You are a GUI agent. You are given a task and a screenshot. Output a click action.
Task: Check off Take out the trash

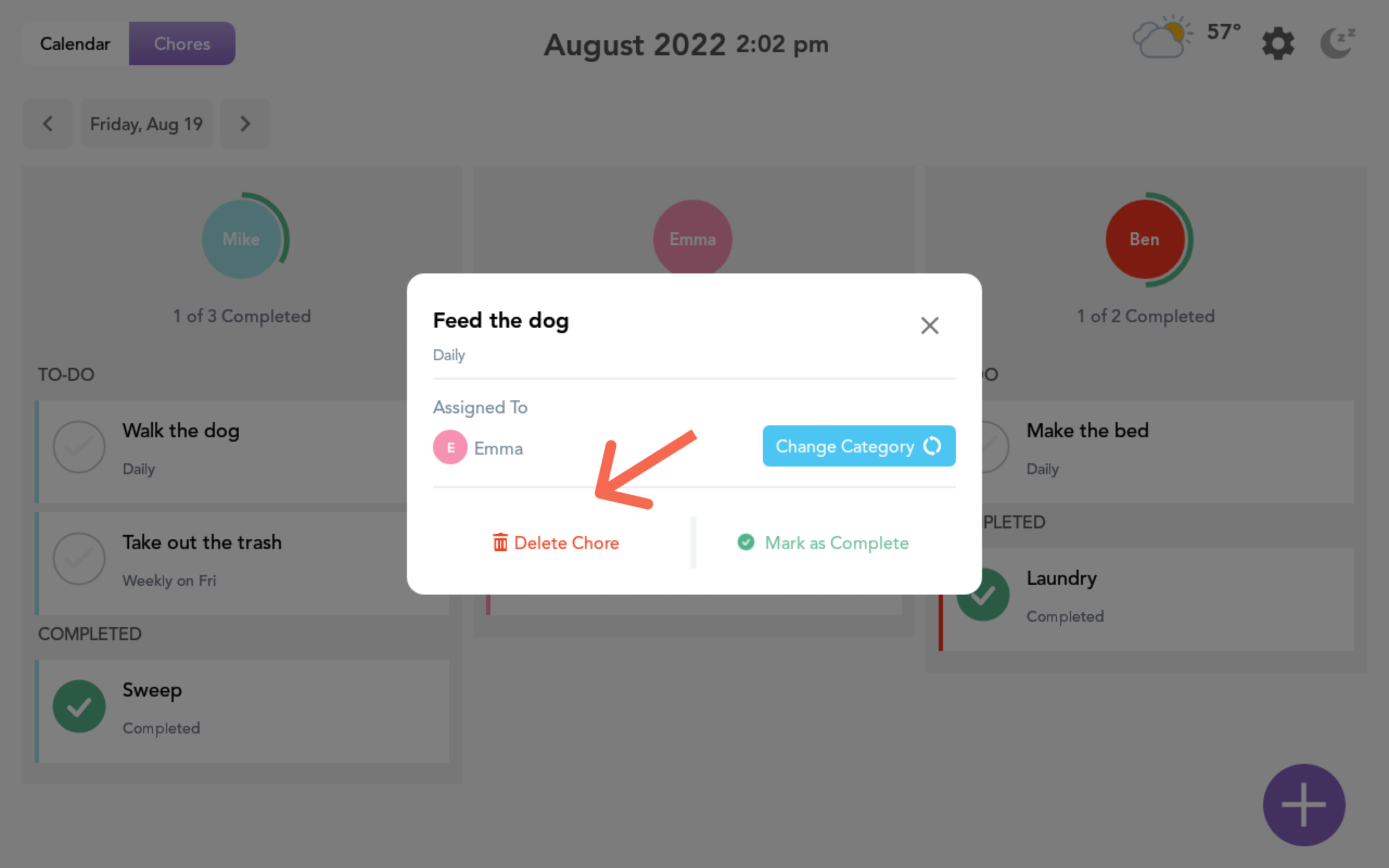point(79,559)
